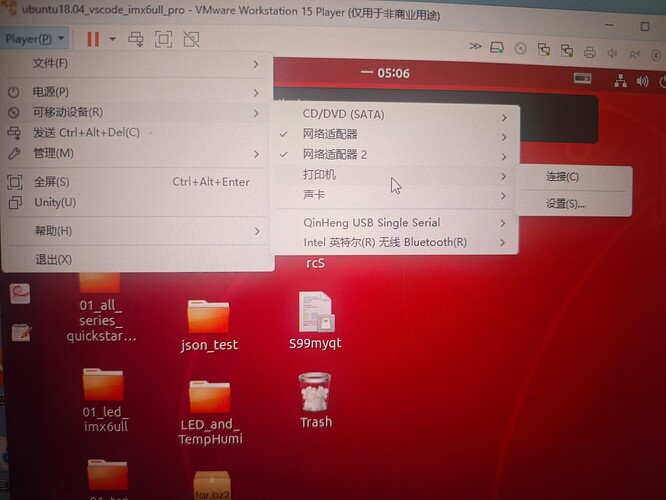Viewport: 666px width, 500px height.
Task: Select 可移动设备(R) menu entry
Action: 136,112
